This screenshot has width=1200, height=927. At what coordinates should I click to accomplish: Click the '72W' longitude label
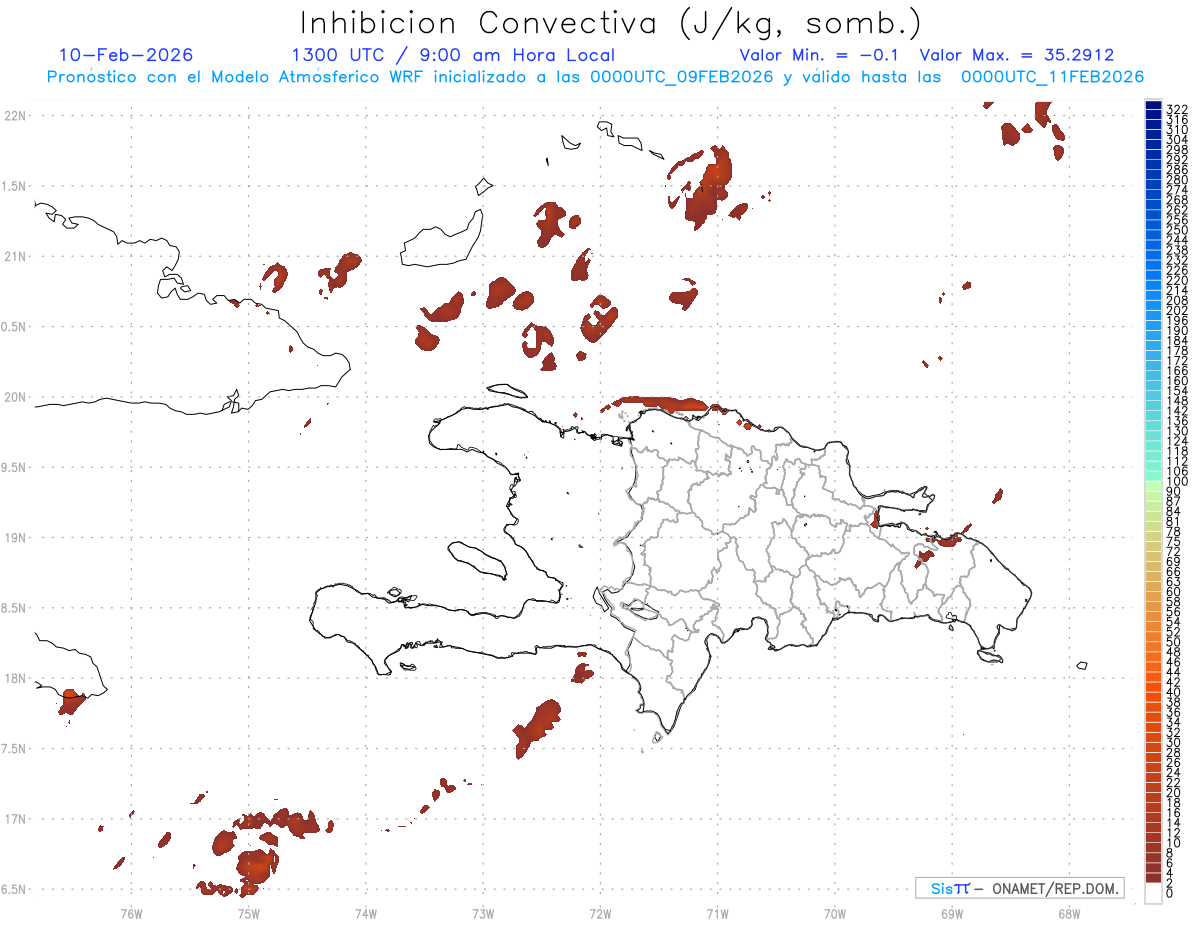pyautogui.click(x=600, y=913)
